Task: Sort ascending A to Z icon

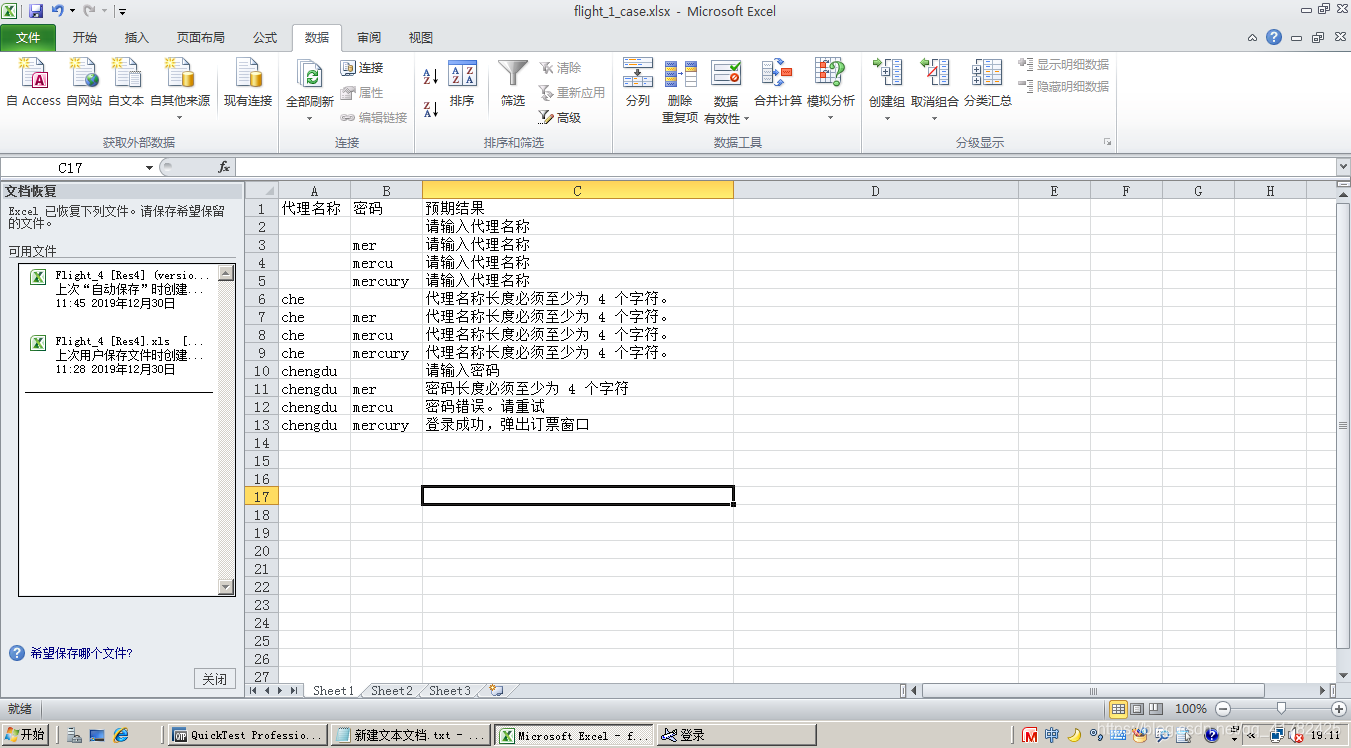Action: coord(431,77)
